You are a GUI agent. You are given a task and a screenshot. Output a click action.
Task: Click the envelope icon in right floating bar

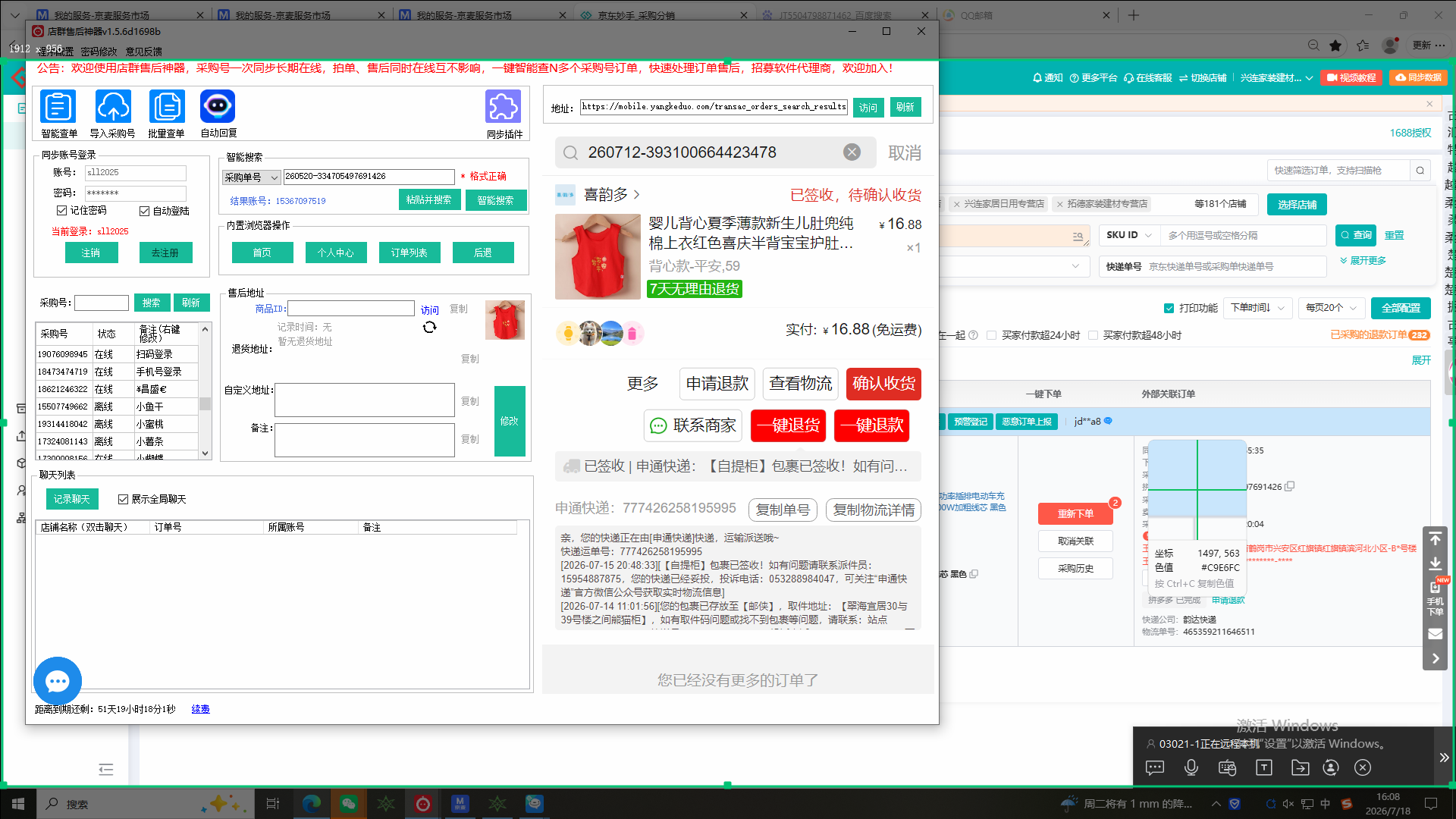click(1436, 633)
